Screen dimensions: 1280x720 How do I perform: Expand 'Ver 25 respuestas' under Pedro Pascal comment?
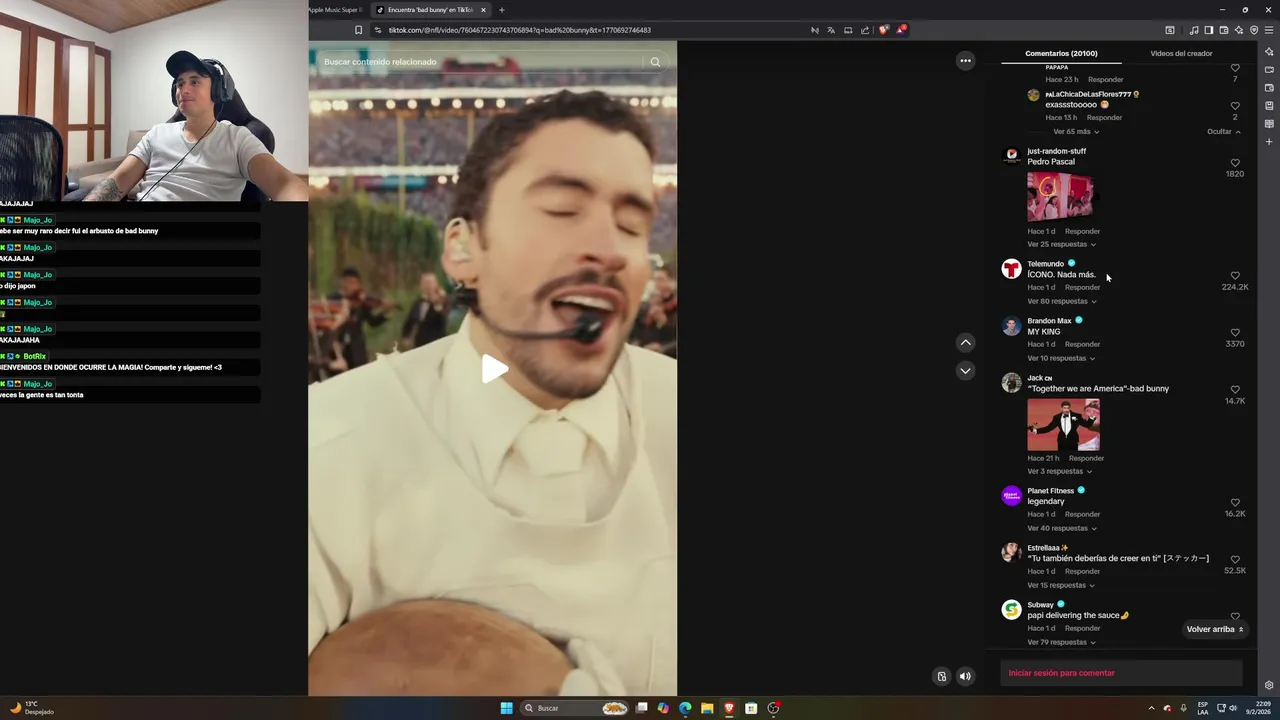(x=1061, y=244)
